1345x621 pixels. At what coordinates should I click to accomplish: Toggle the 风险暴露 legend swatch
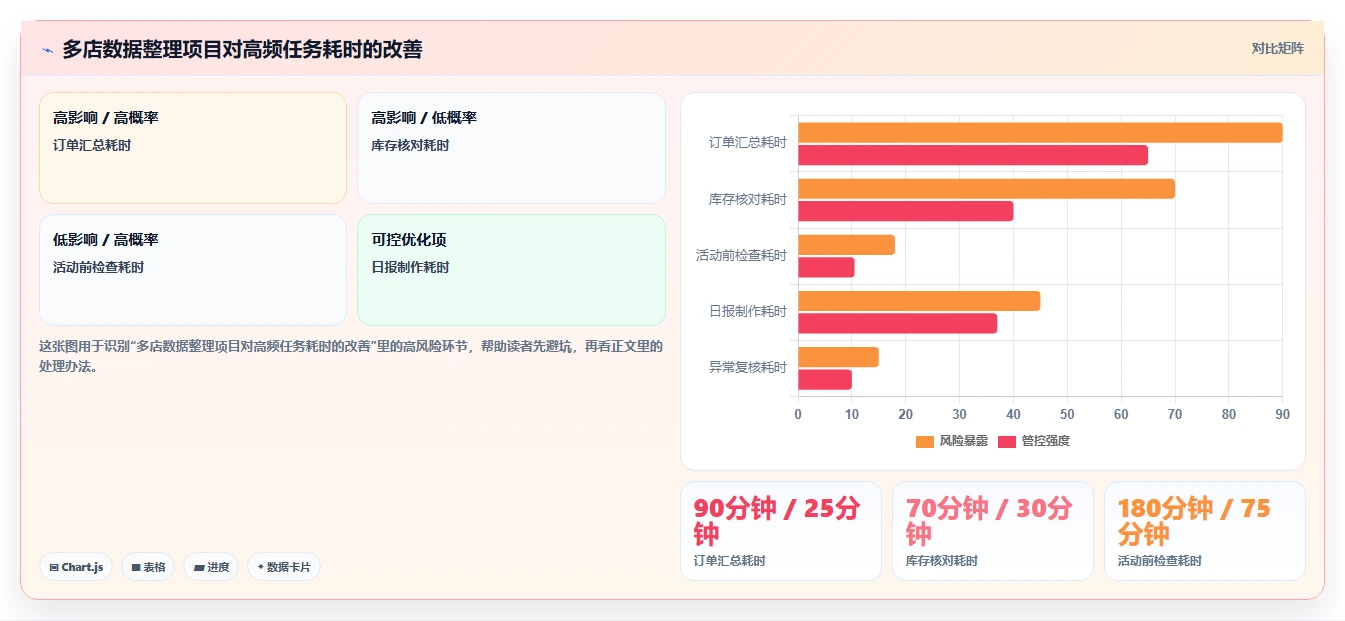click(925, 441)
